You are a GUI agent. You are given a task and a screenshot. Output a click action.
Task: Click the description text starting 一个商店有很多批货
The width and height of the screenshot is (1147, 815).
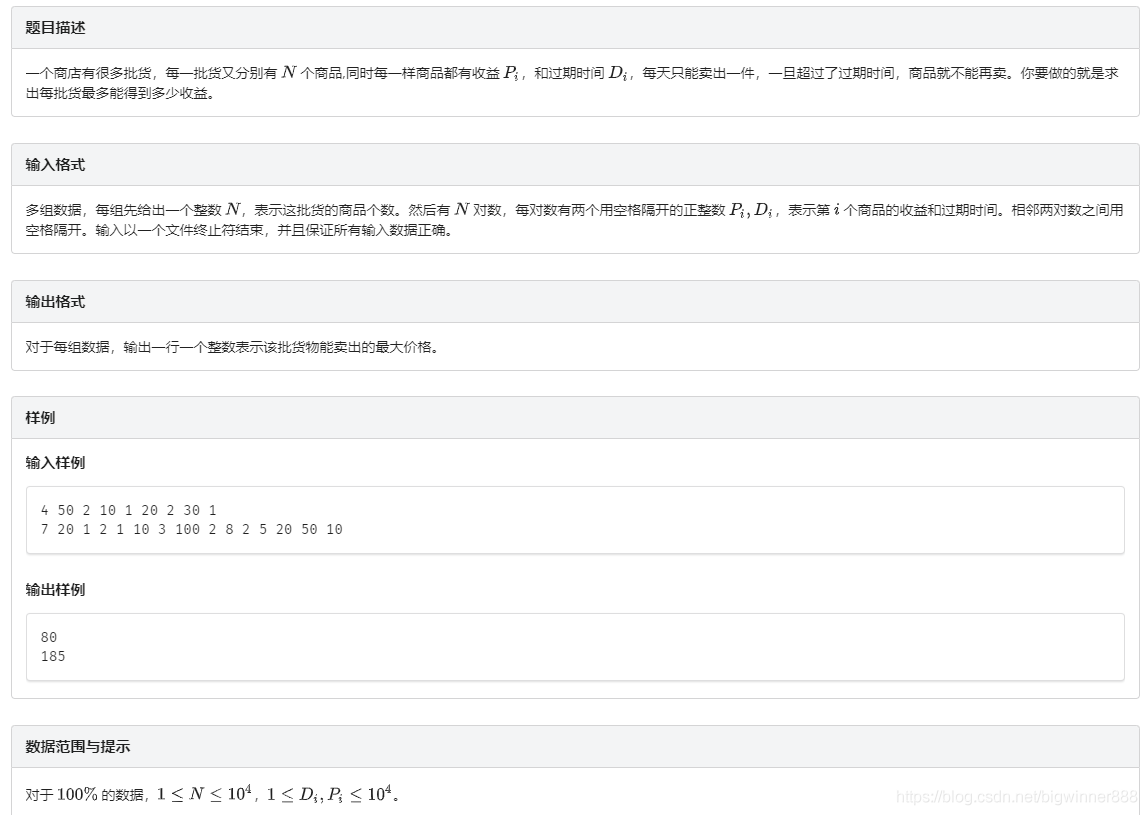point(572,83)
